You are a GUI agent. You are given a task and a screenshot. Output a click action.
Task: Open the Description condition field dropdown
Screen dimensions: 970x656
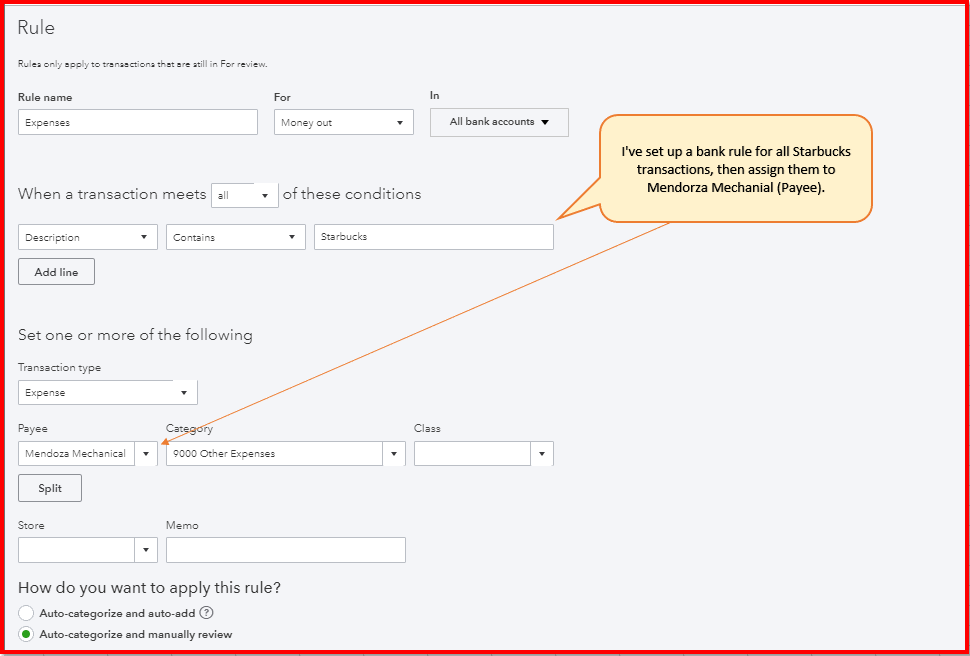coord(88,237)
